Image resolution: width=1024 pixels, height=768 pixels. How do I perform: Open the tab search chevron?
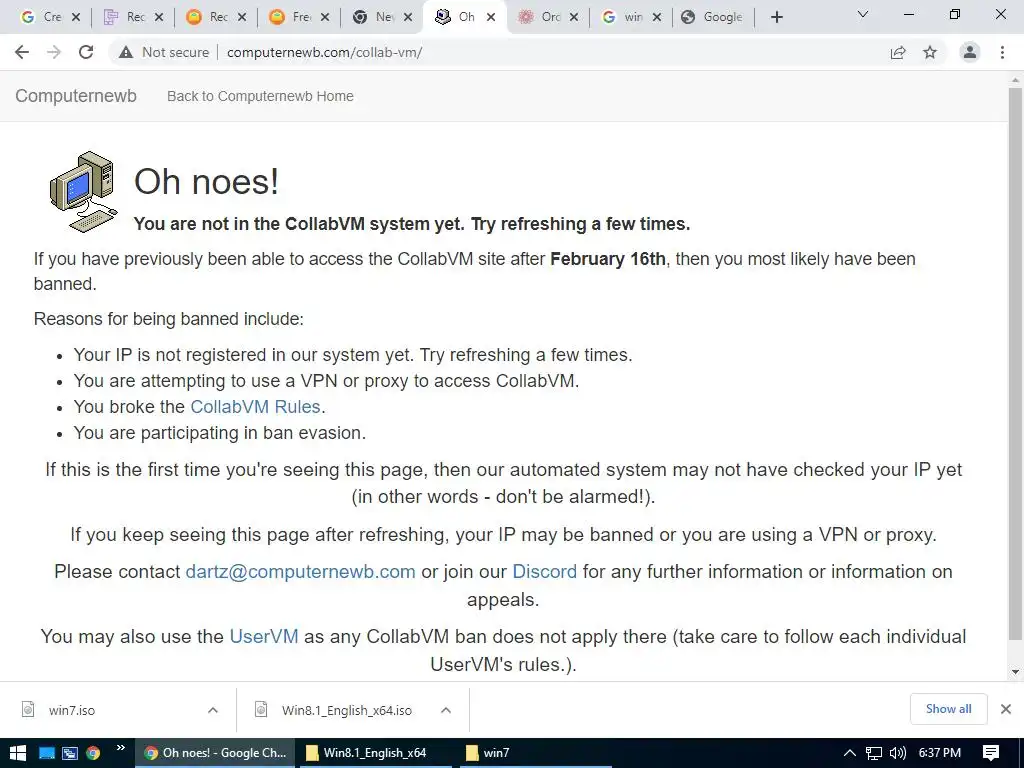coord(863,14)
